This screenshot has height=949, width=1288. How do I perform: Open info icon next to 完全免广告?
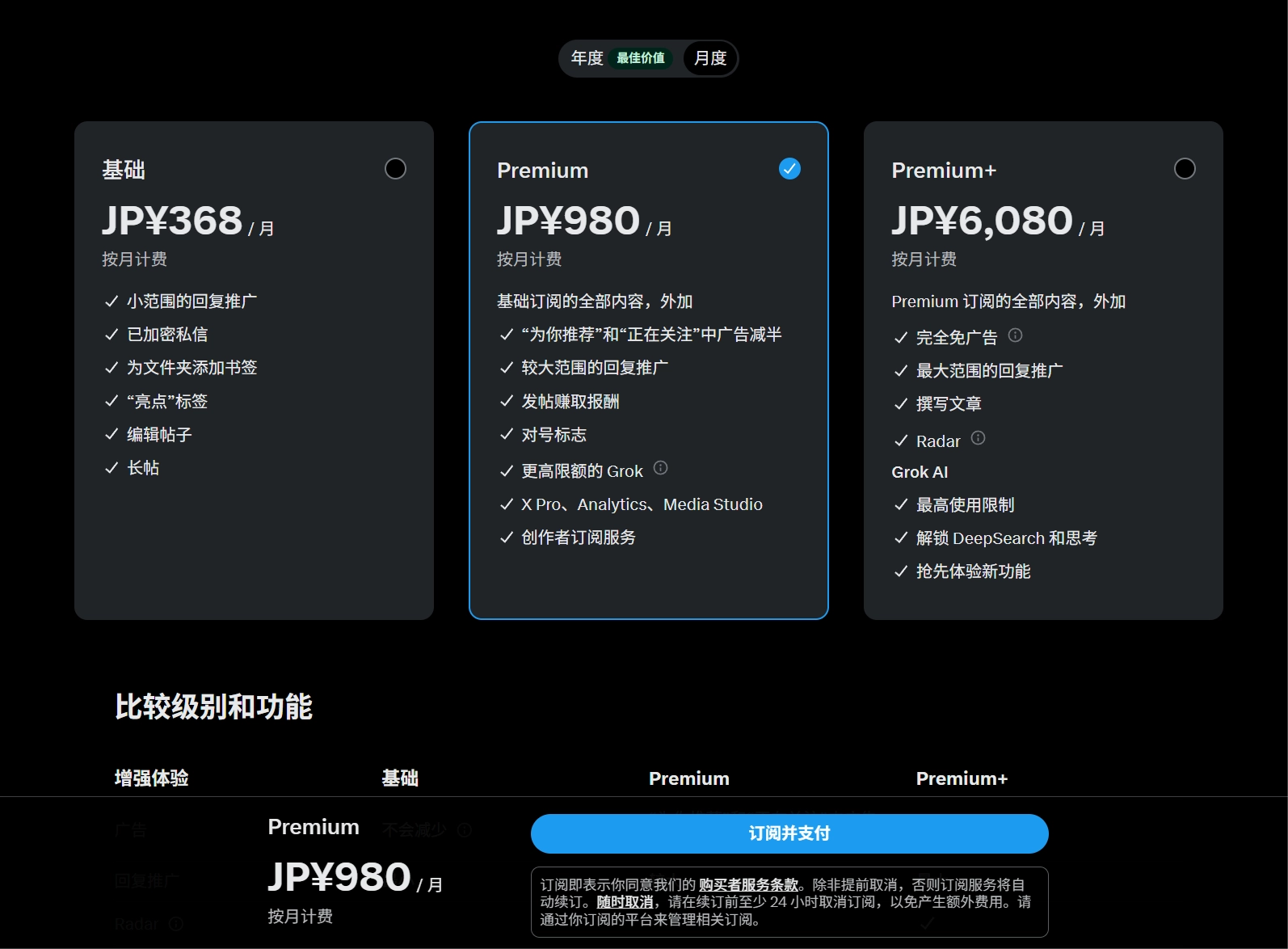[x=1016, y=335]
